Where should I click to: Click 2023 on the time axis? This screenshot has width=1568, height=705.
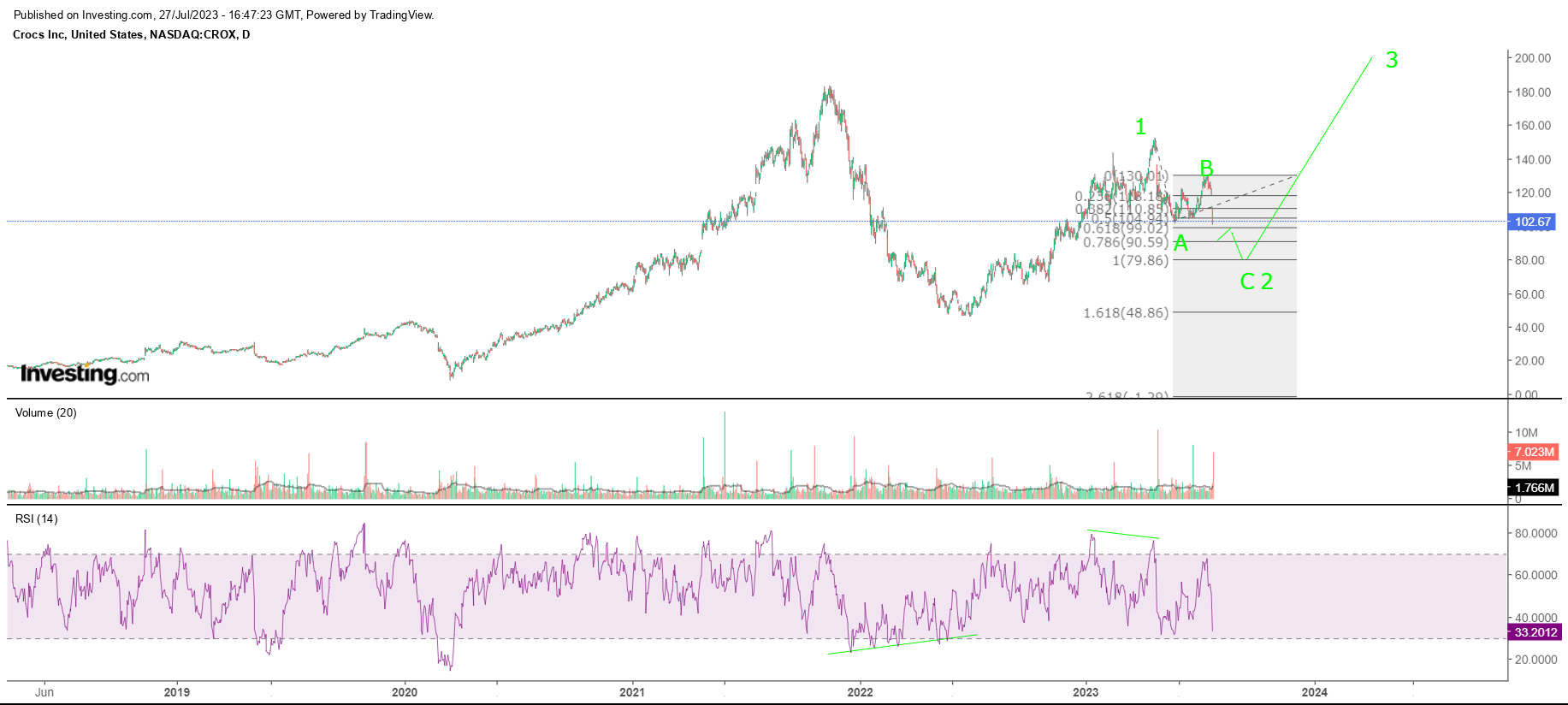point(1086,692)
